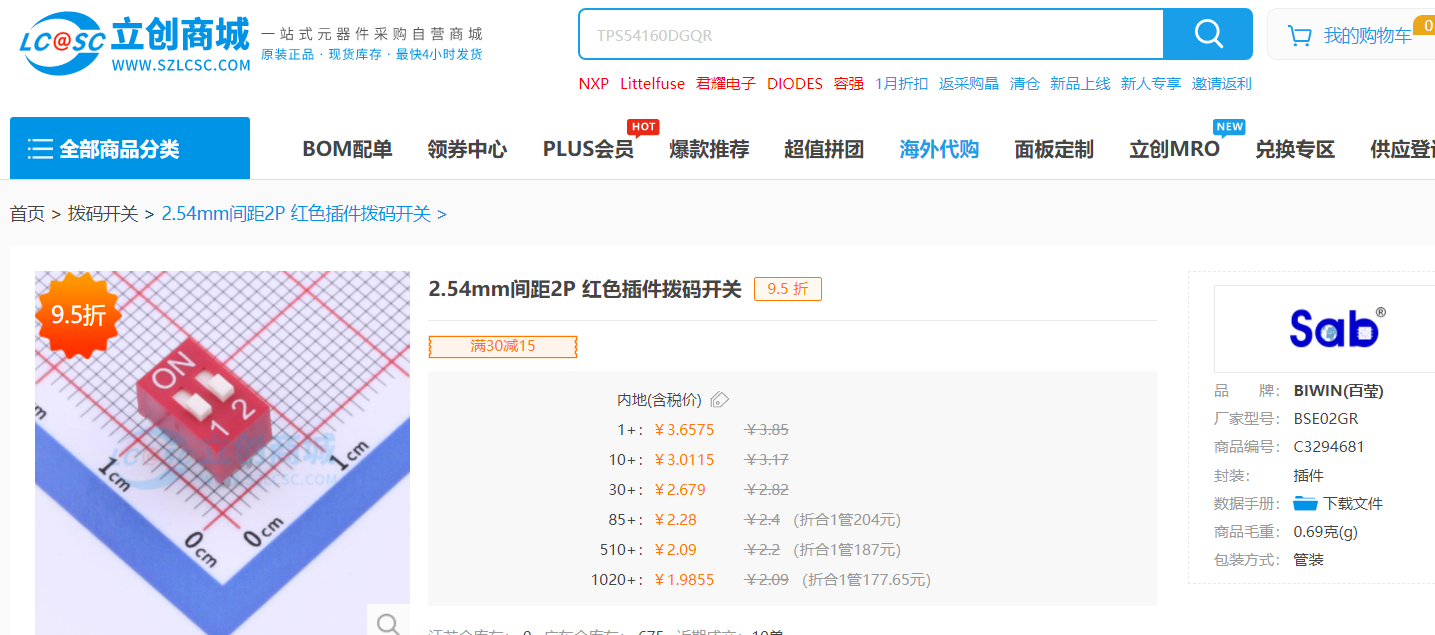The width and height of the screenshot is (1435, 635).
Task: Open the 返采购晶 link
Action: click(969, 83)
